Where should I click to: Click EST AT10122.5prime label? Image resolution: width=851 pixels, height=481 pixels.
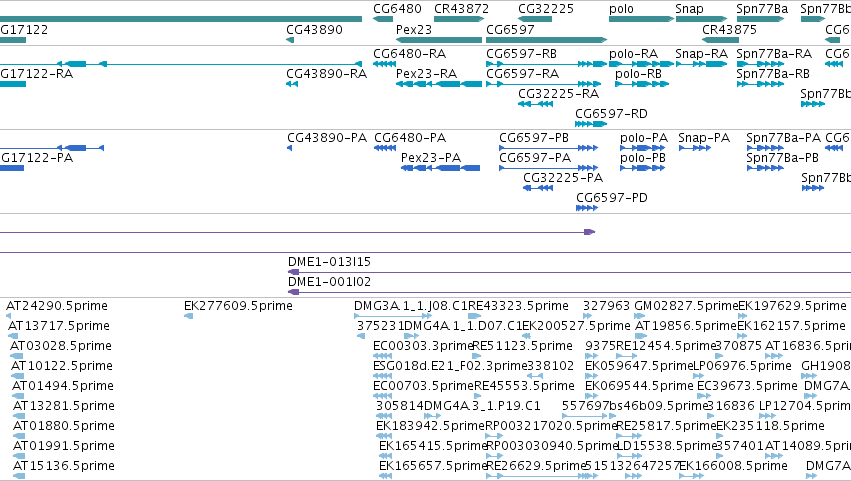(x=62, y=366)
